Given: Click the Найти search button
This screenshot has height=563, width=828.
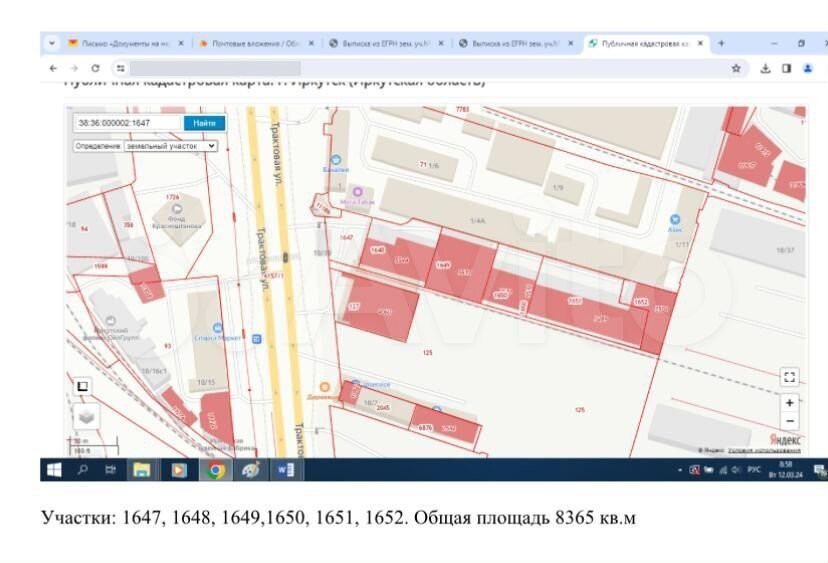Looking at the screenshot, I should tap(204, 123).
